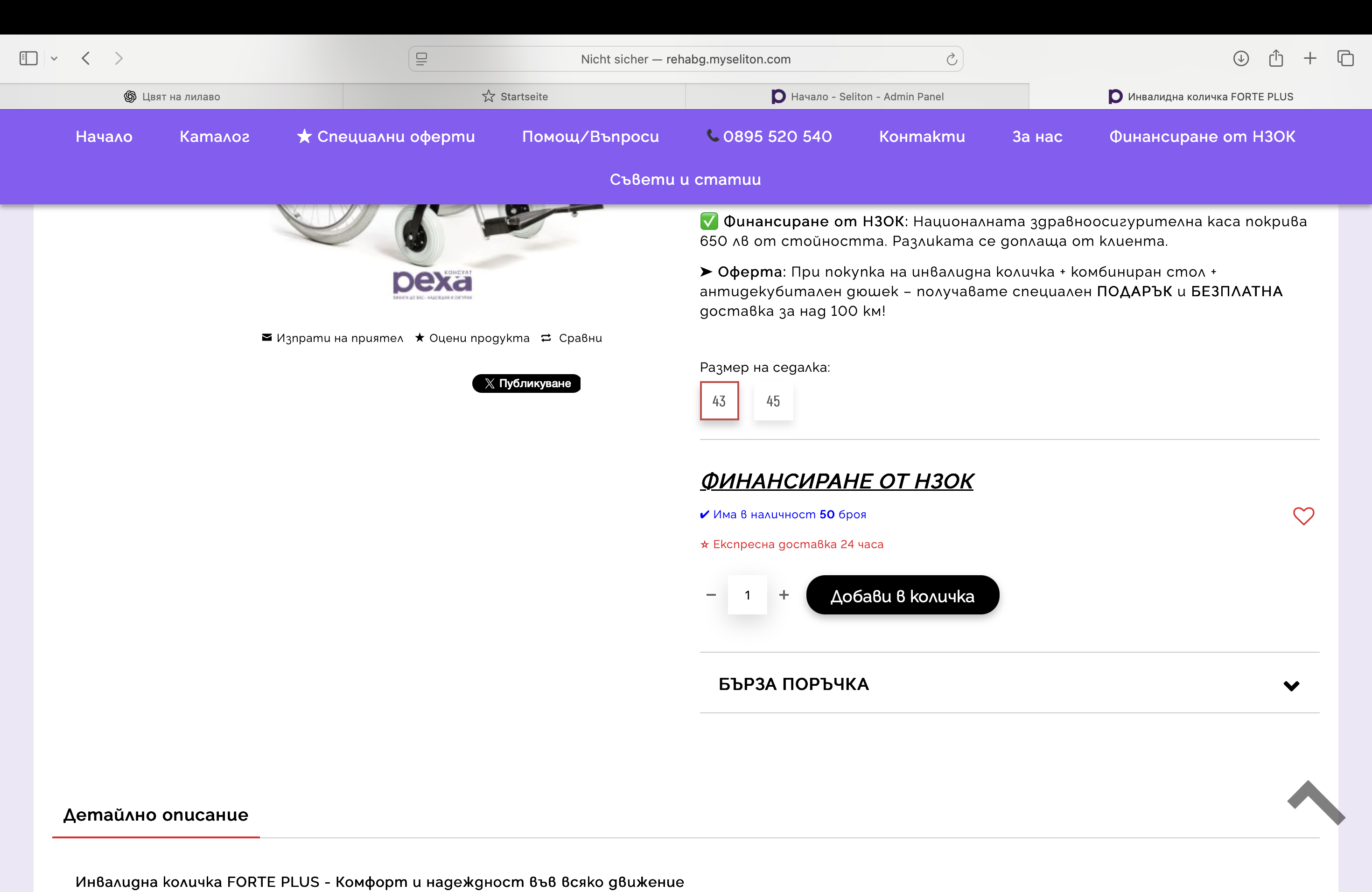Toggle the Safari sidebar icon

(x=28, y=58)
